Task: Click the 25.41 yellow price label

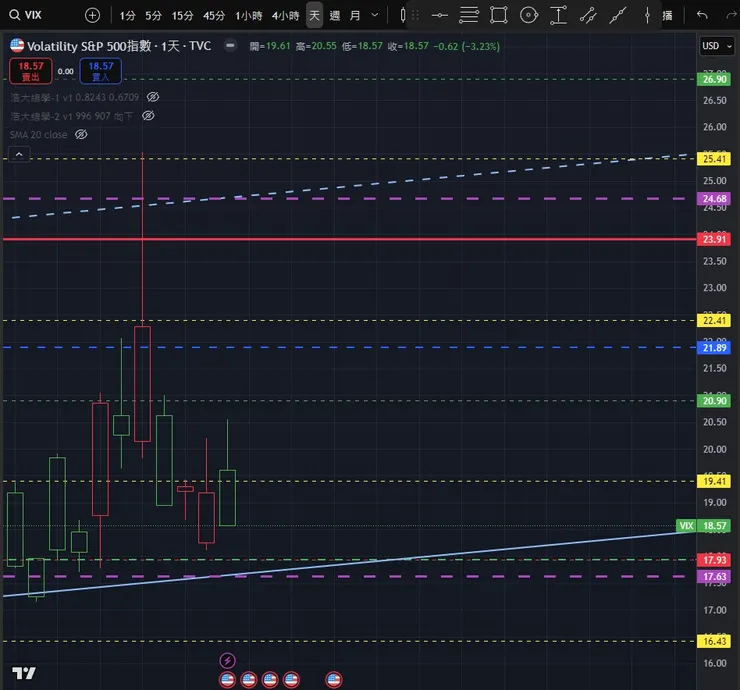Action: click(714, 159)
